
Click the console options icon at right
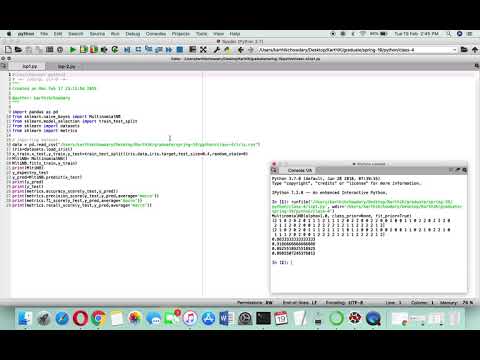point(464,170)
